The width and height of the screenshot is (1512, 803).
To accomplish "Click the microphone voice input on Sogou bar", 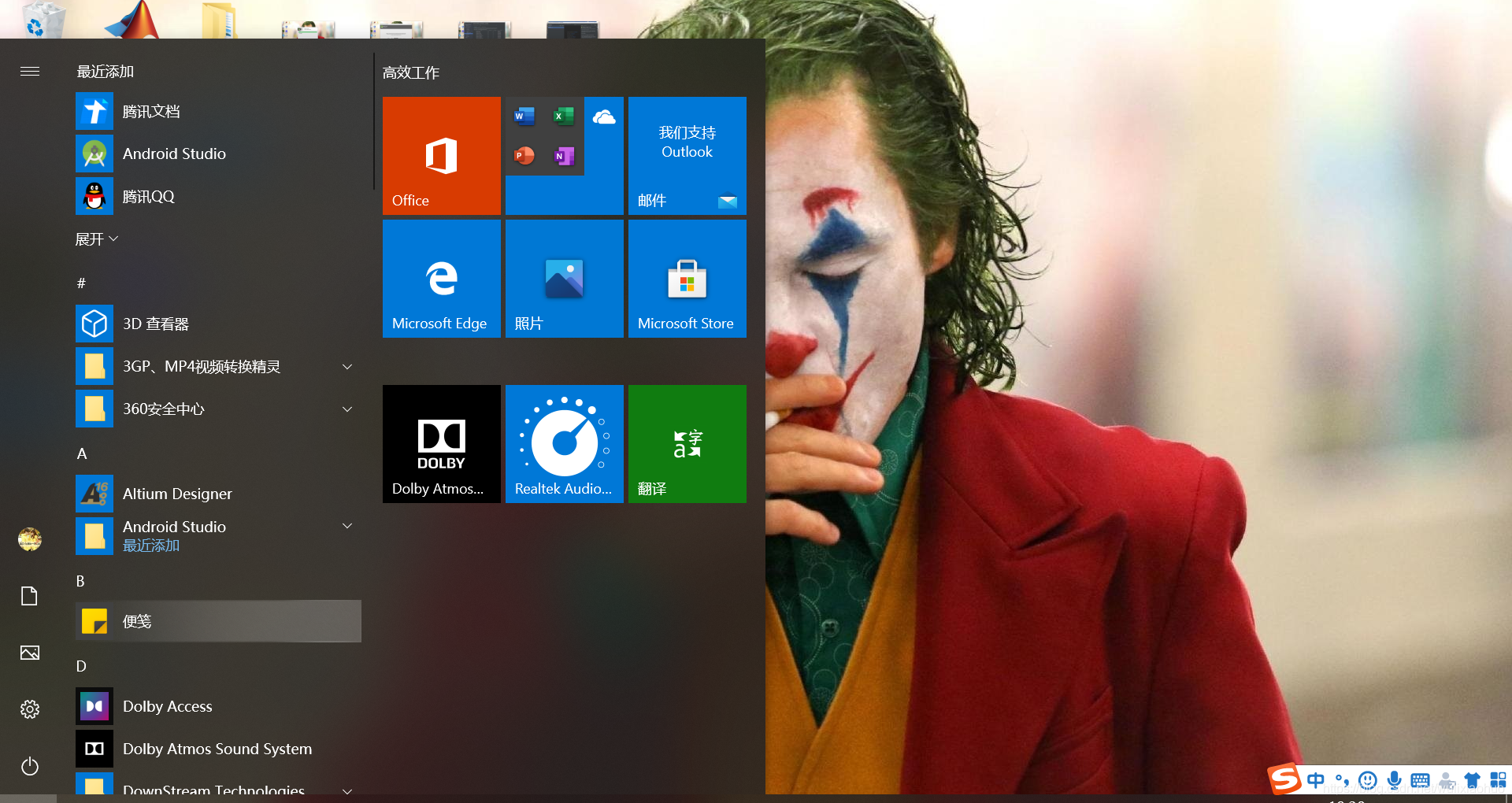I will click(x=1394, y=780).
